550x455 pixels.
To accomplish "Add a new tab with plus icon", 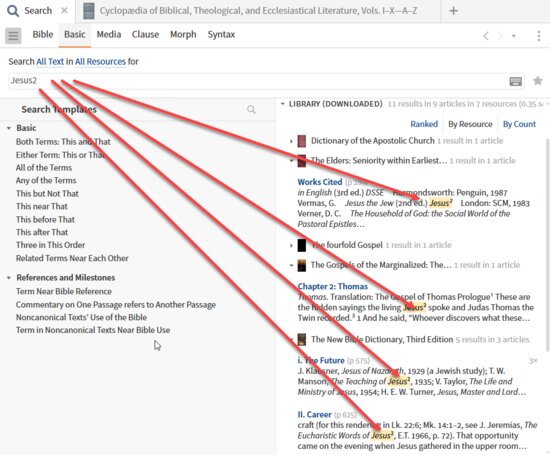I will coord(454,11).
